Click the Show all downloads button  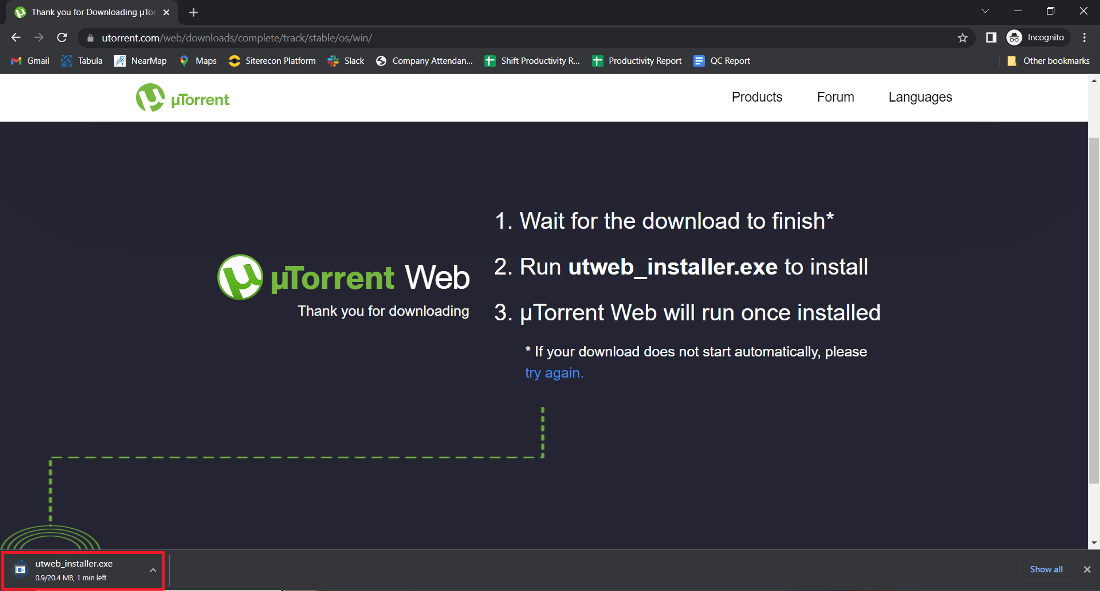click(1046, 569)
